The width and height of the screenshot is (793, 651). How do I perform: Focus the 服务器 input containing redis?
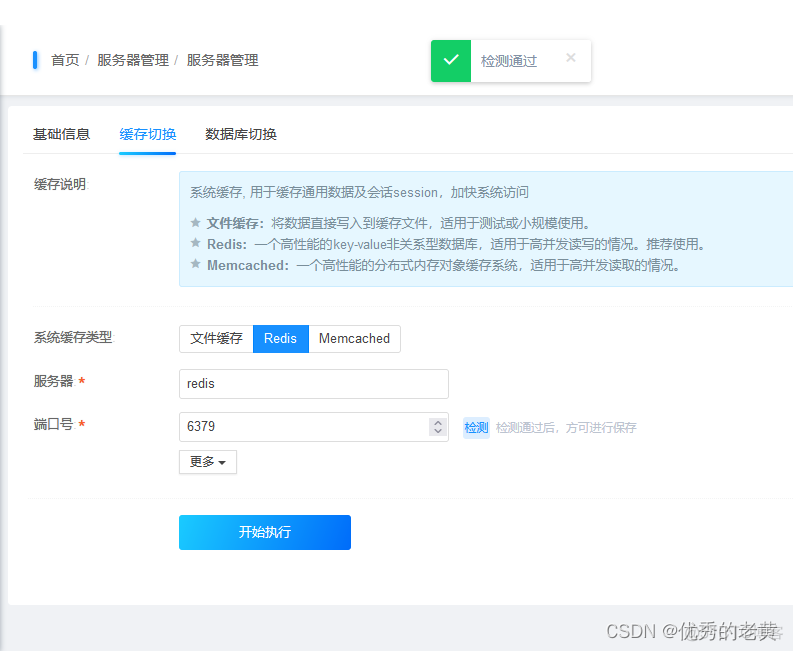[313, 384]
